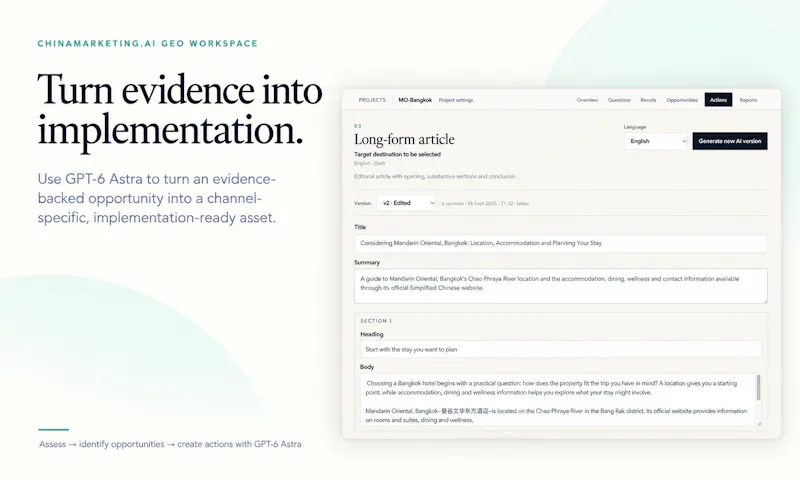This screenshot has height=480, width=800.
Task: Click the 'SECTION 1' label
Action: point(376,321)
